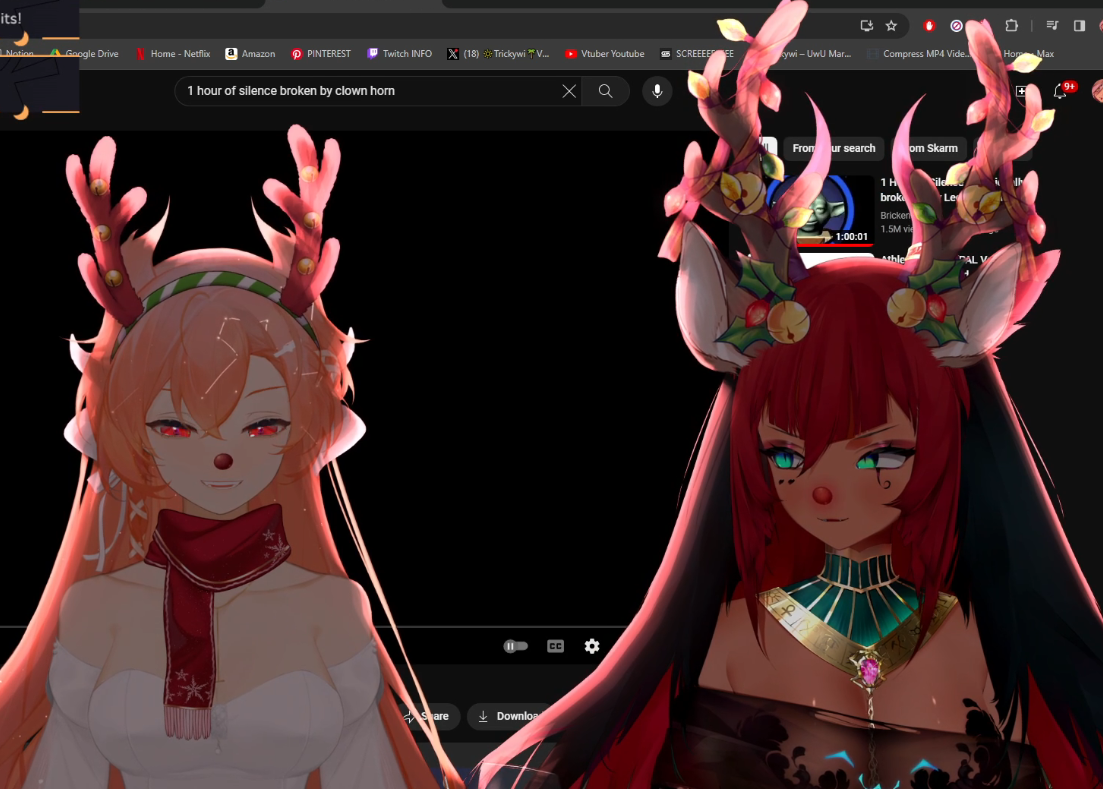Screen dimensions: 1103x789
Task: Open the Vtuber Youtube bookmark
Action: click(605, 53)
